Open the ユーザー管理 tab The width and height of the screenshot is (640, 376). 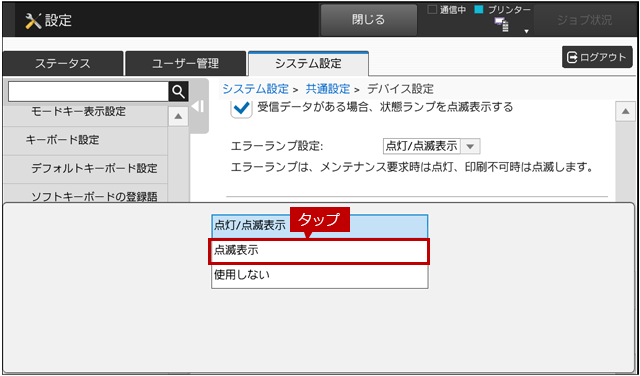point(185,64)
